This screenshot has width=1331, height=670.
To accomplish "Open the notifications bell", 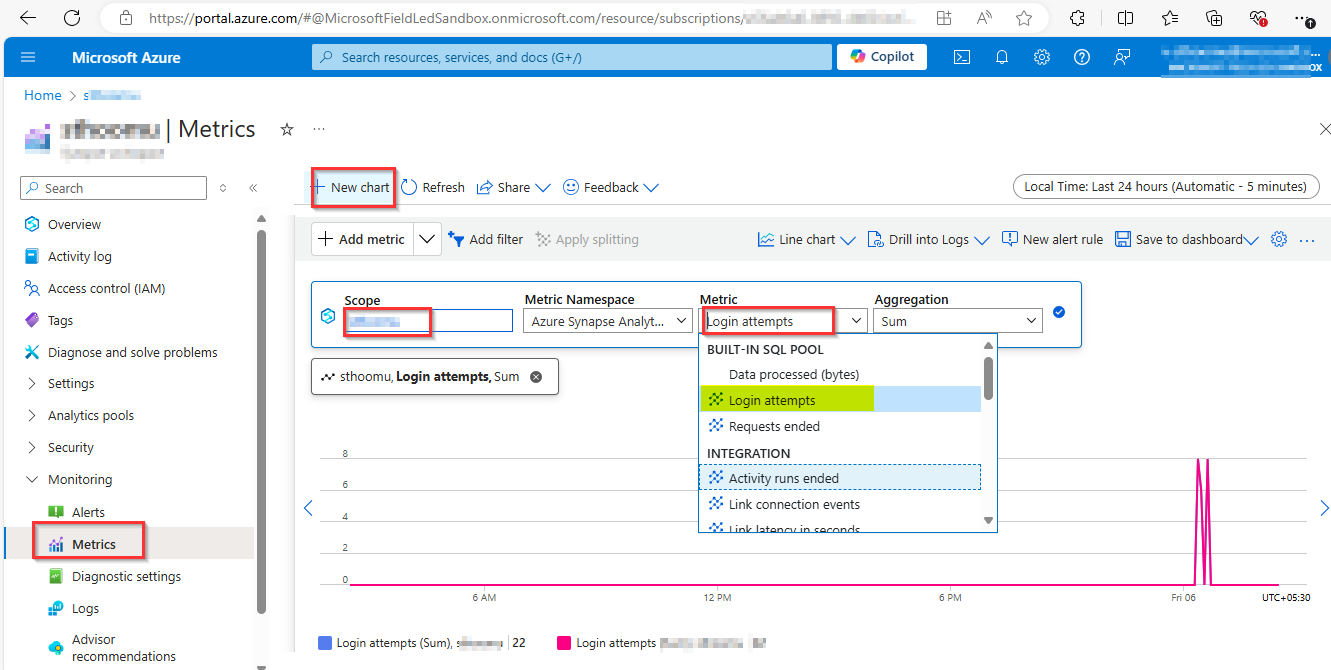I will (1001, 57).
